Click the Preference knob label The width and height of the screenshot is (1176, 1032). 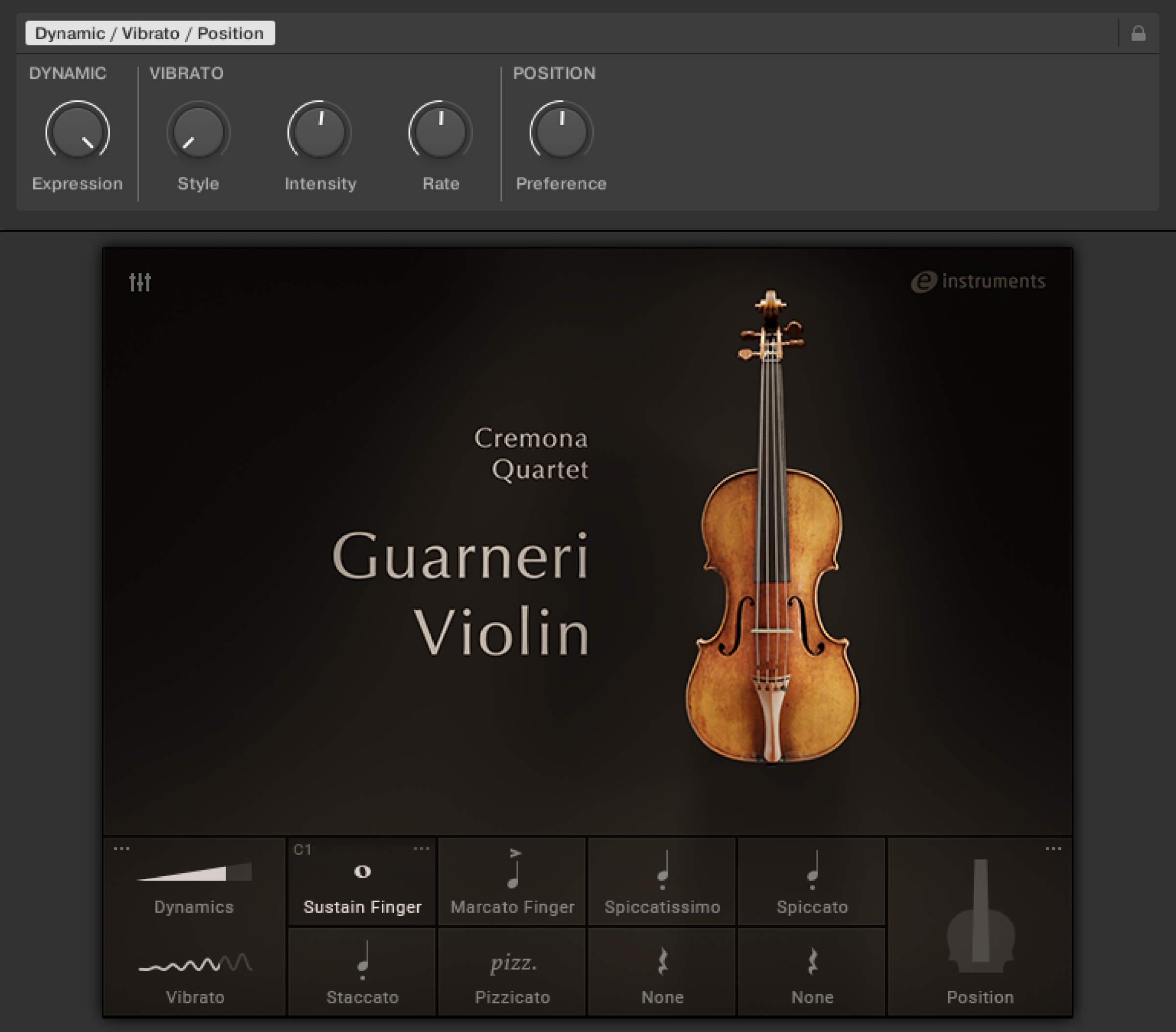[x=562, y=184]
